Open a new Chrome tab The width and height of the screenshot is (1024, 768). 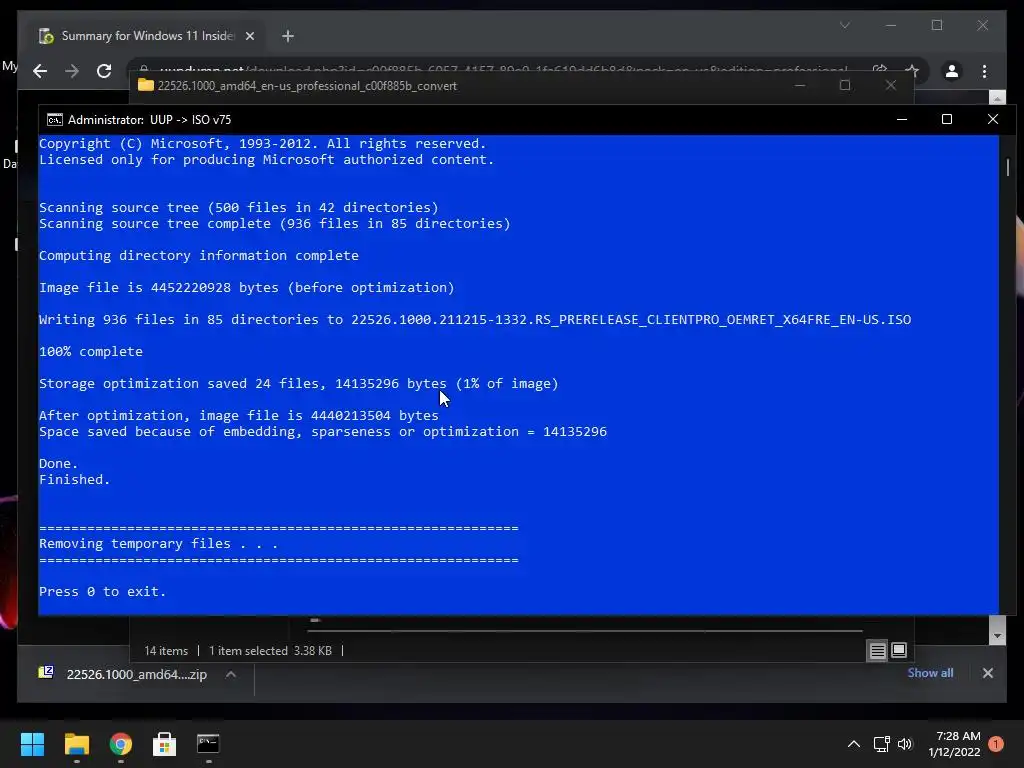288,36
